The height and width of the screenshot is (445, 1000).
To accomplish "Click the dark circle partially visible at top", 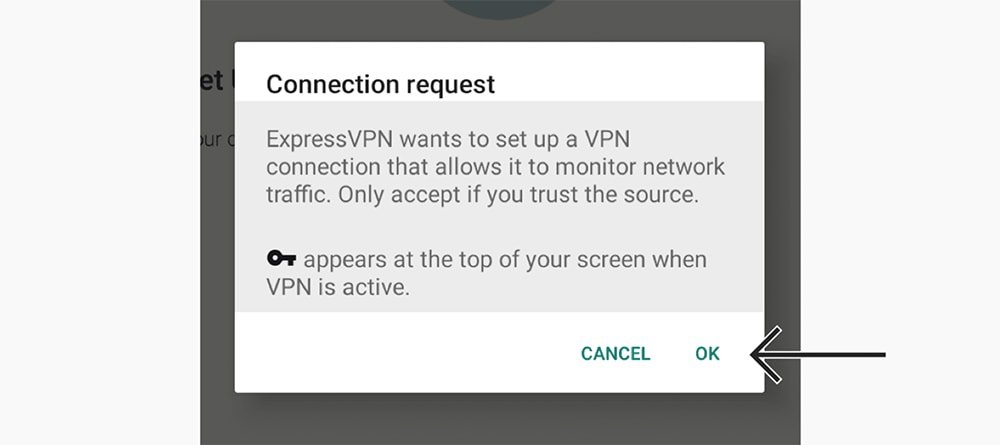I will point(499,9).
